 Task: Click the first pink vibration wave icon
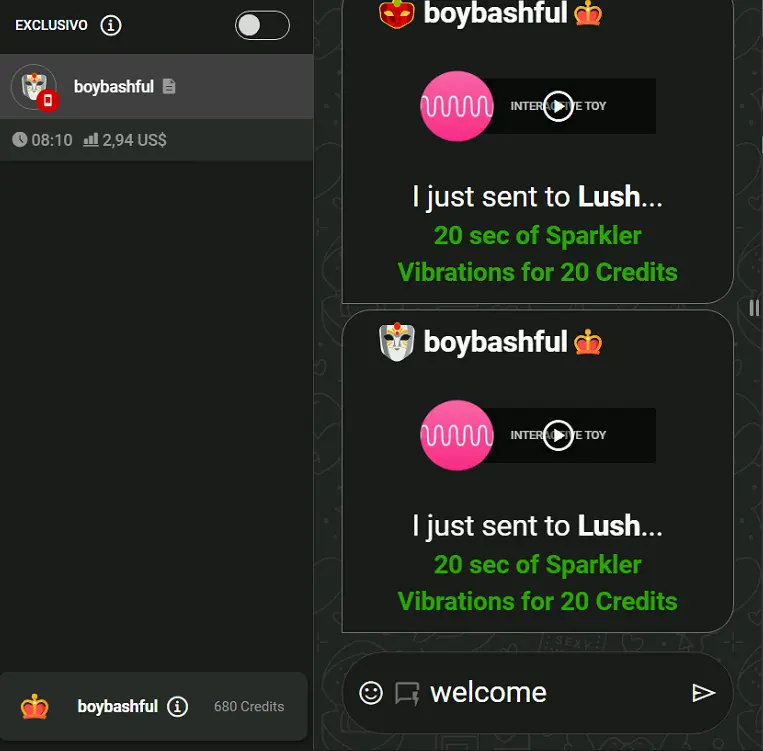point(456,106)
